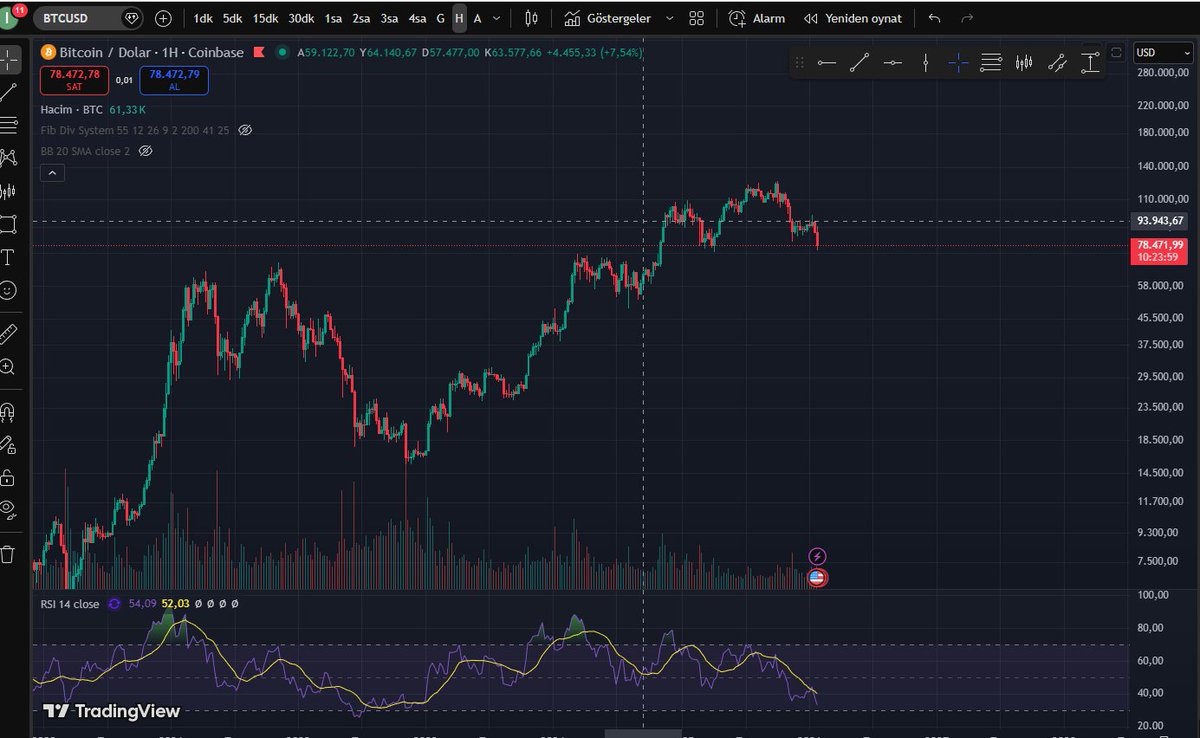The image size is (1200, 738).
Task: Select trend line in floating toolbar
Action: click(859, 63)
